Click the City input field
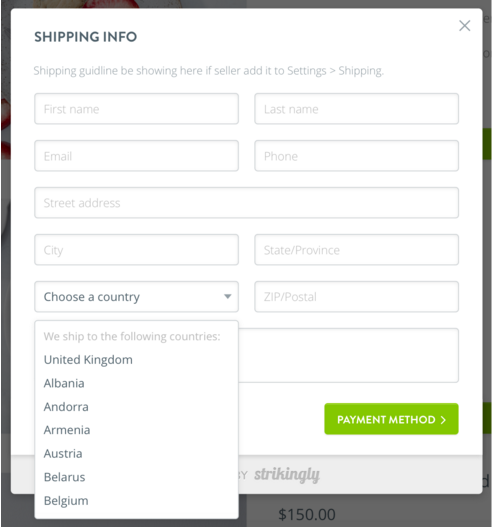 coord(136,250)
